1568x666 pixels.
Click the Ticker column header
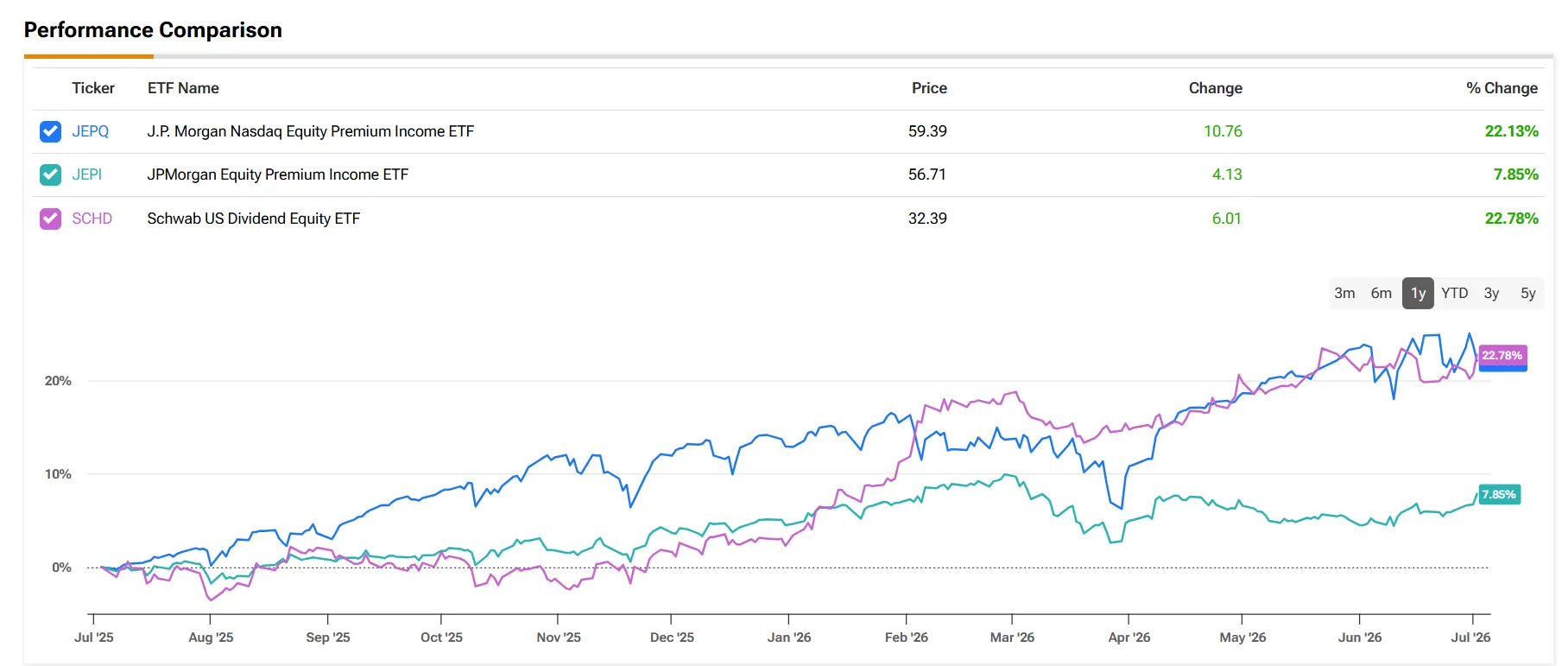(93, 88)
